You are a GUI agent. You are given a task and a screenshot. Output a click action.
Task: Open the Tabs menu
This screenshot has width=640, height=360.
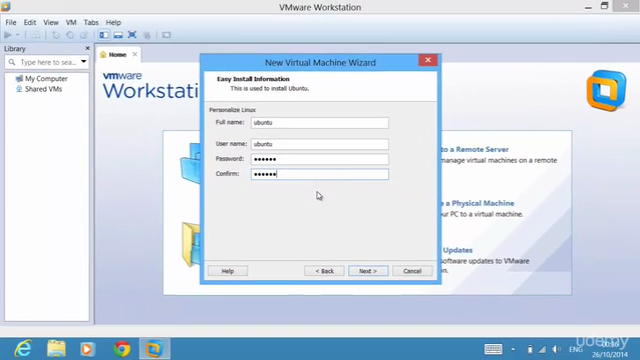[x=91, y=22]
